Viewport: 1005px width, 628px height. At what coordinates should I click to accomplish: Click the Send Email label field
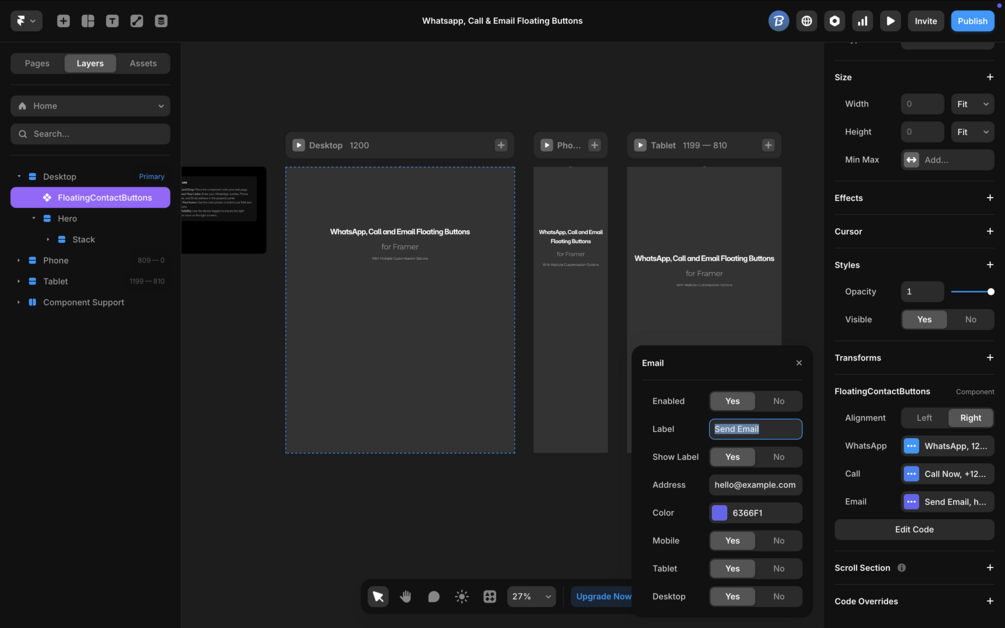756,429
